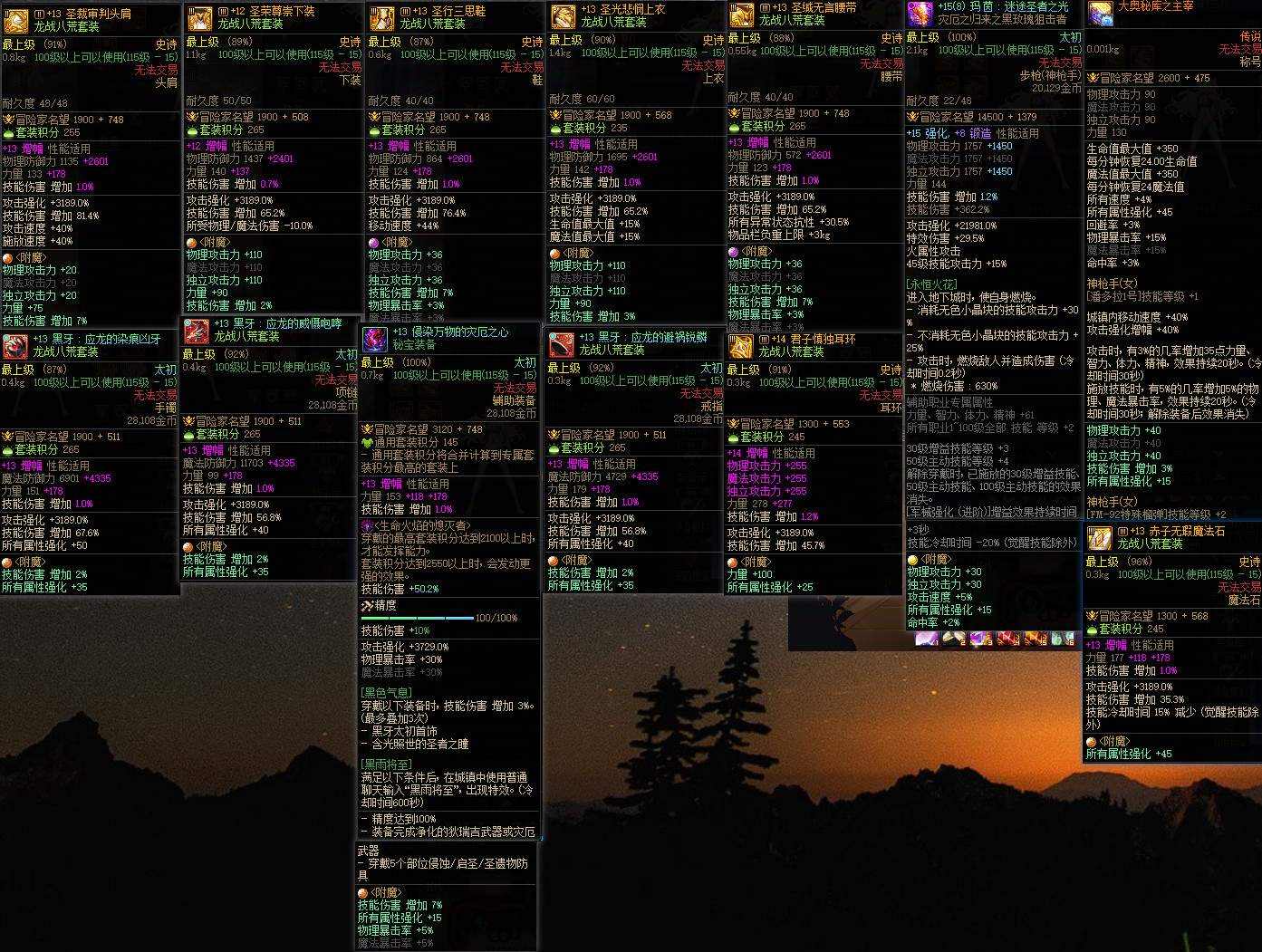
Task: Select the [永恒火花] effect heading
Action: coord(931,284)
